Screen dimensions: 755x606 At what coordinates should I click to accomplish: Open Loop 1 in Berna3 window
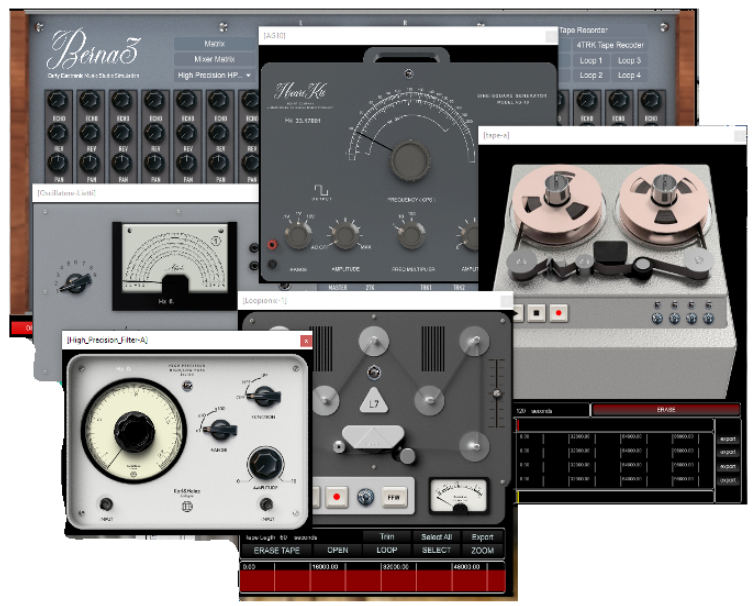pos(591,61)
